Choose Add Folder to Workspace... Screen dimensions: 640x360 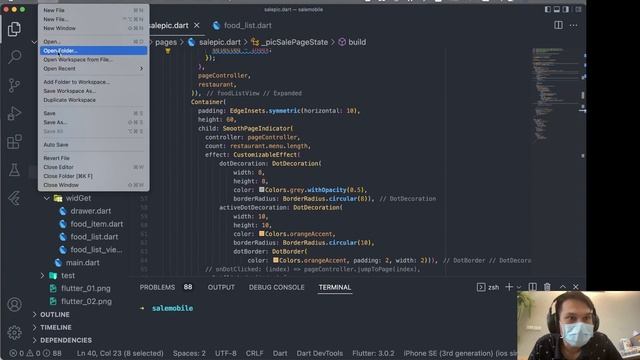[x=93, y=82]
